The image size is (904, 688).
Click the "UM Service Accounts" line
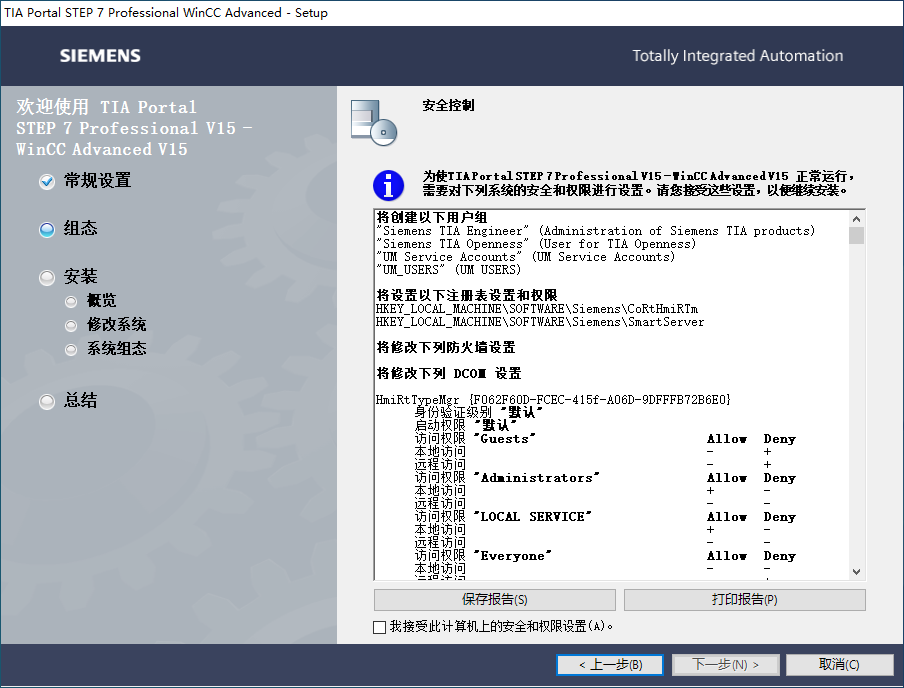tap(525, 257)
